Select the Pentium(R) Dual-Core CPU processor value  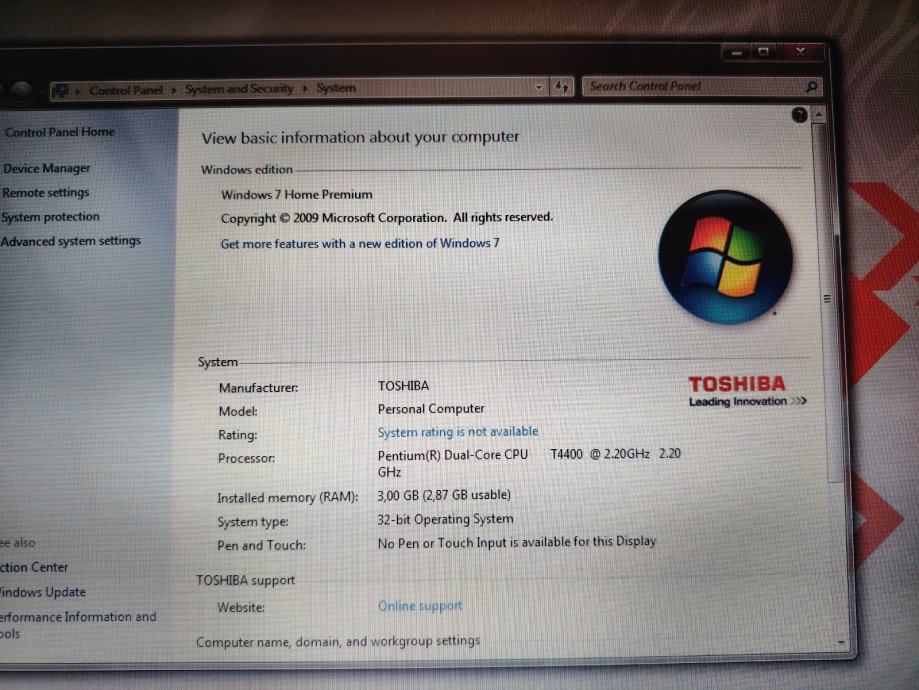pyautogui.click(x=529, y=463)
